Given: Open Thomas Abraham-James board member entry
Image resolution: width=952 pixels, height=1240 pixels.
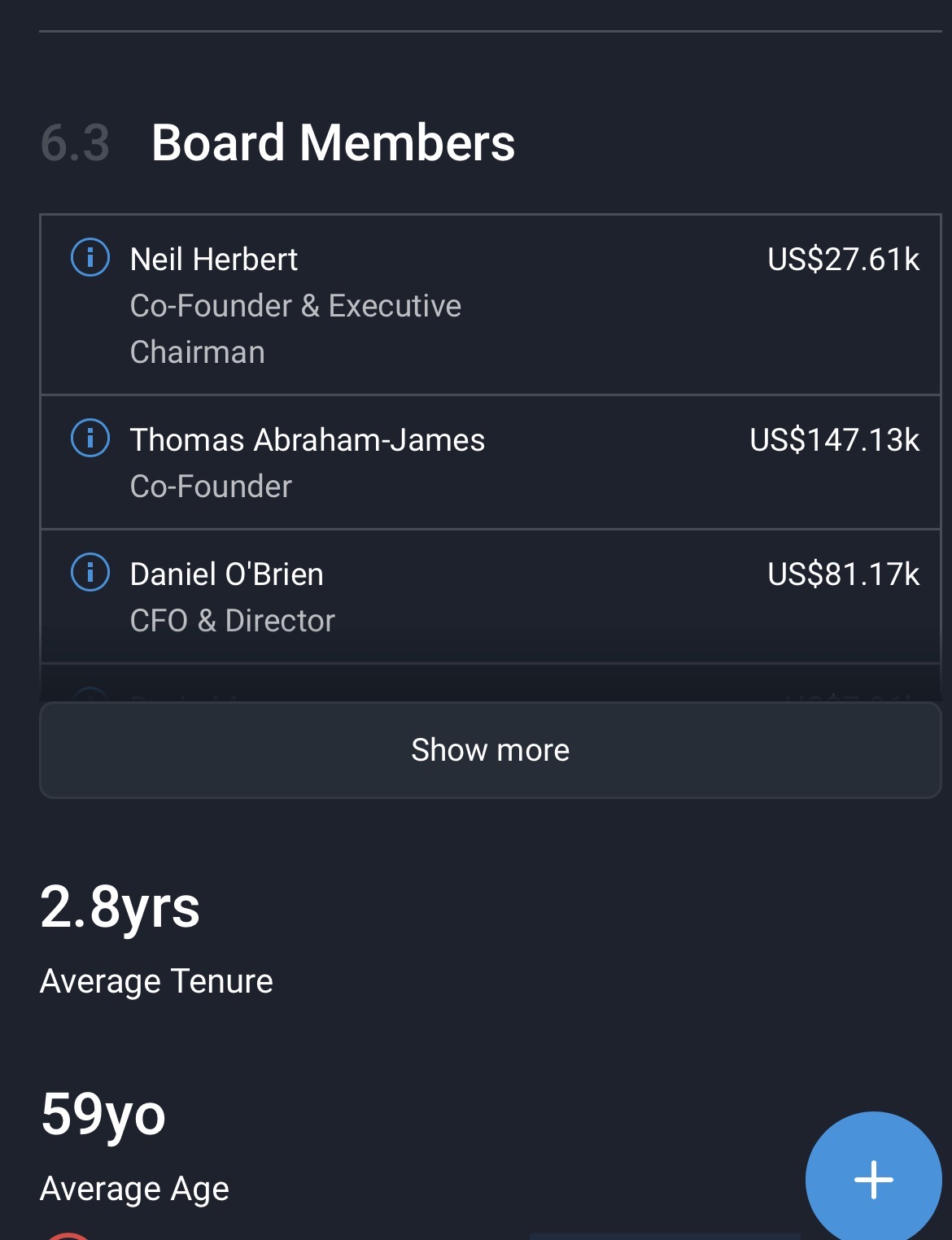Looking at the screenshot, I should pos(308,440).
